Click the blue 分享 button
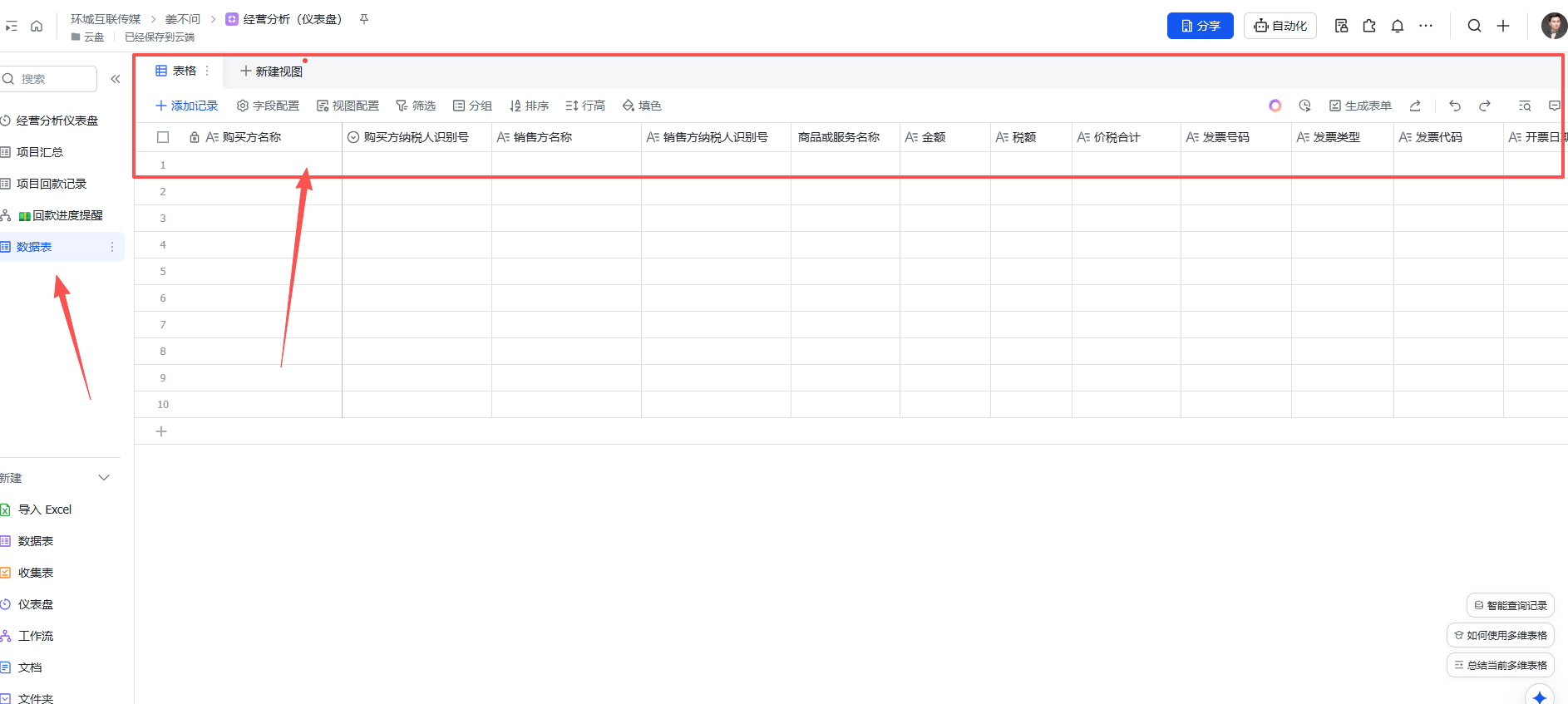 point(1201,26)
